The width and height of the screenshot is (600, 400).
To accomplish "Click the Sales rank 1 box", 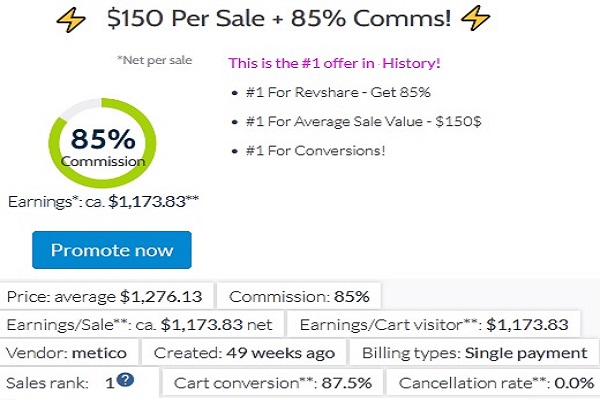I will tap(79, 382).
